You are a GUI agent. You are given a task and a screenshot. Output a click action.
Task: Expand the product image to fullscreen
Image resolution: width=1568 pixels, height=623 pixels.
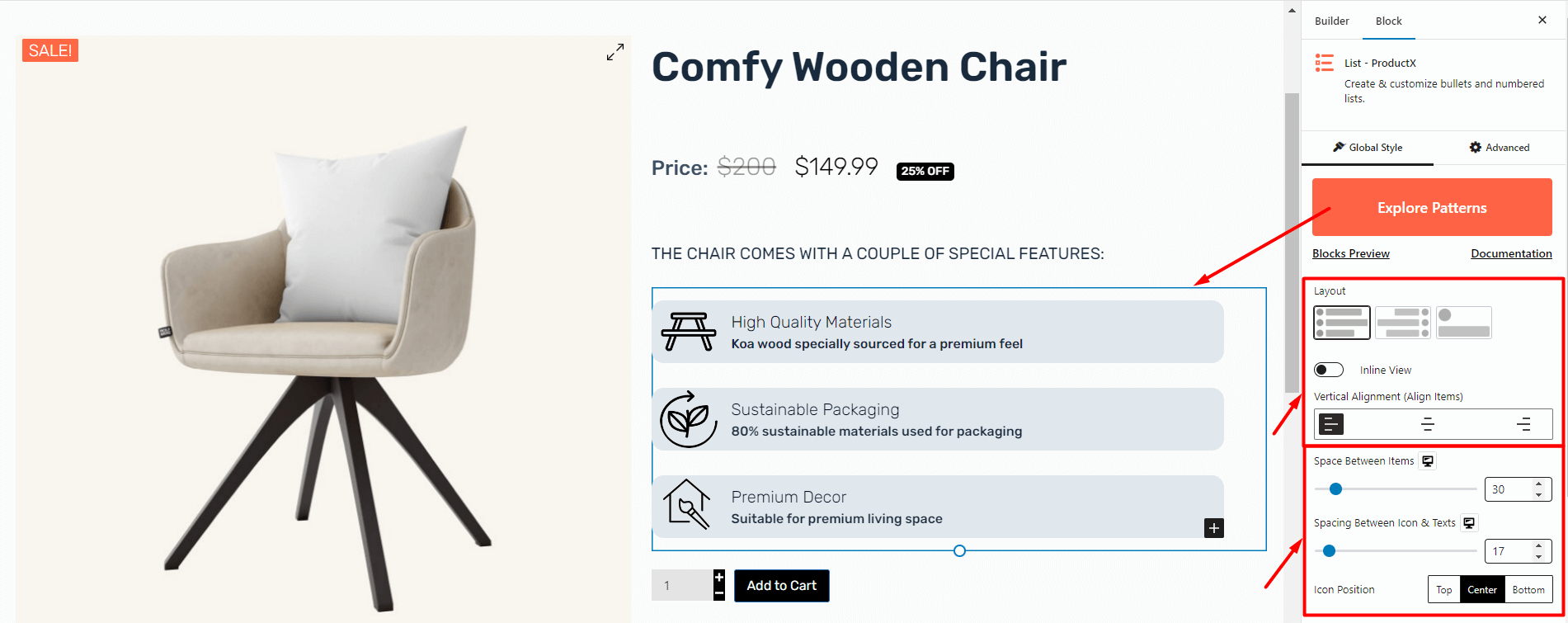point(615,53)
